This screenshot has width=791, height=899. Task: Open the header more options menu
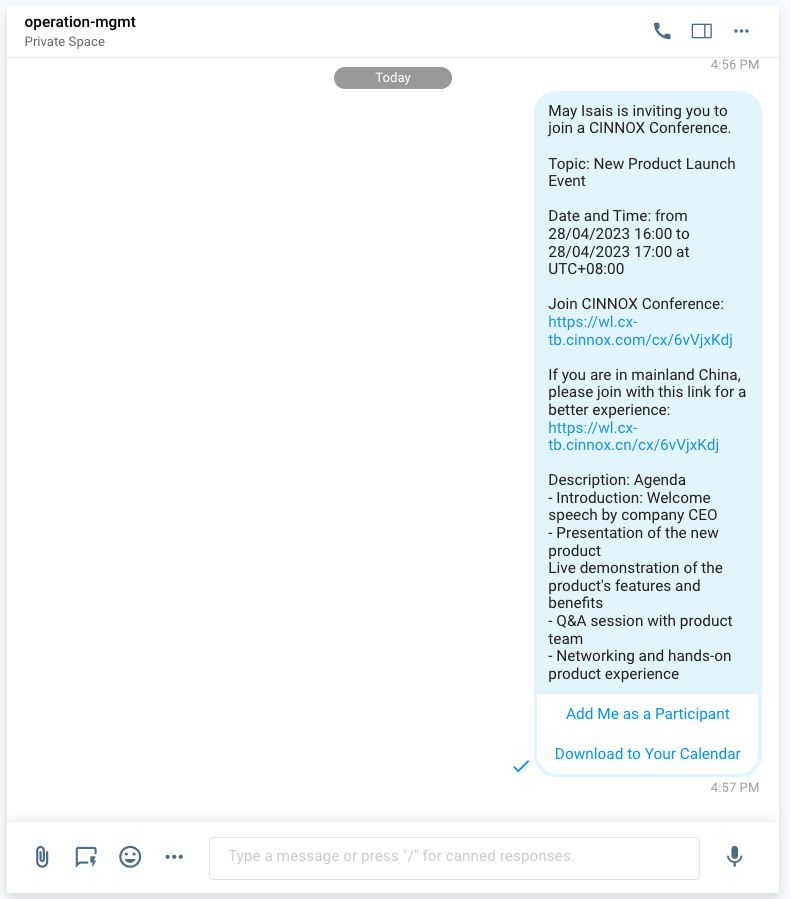tap(741, 31)
